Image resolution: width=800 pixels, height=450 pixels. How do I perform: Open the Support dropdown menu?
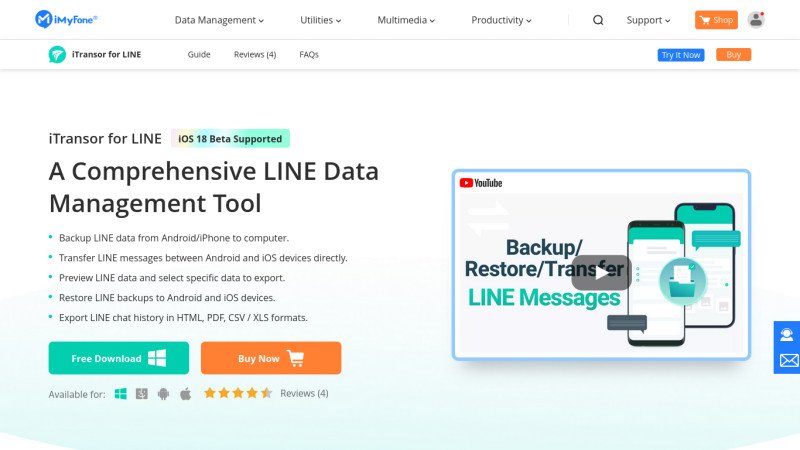point(648,20)
